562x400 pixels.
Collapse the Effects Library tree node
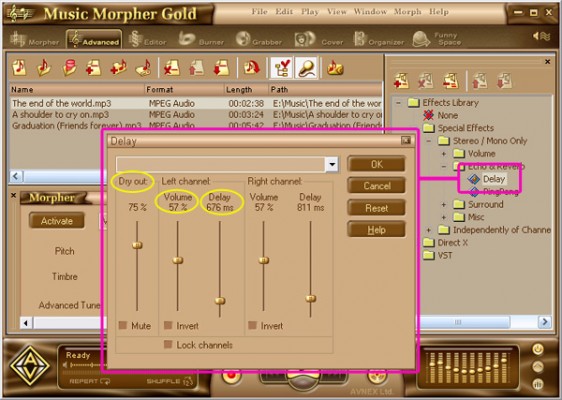point(399,103)
